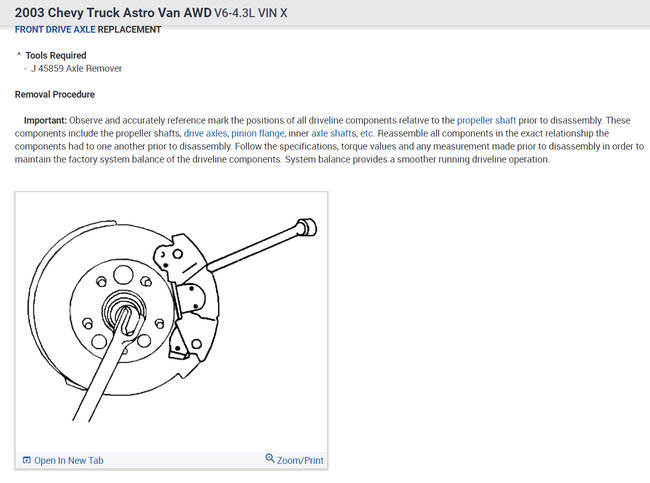The width and height of the screenshot is (650, 483).
Task: Click the V6-4.3L VIN X text
Action: [251, 13]
